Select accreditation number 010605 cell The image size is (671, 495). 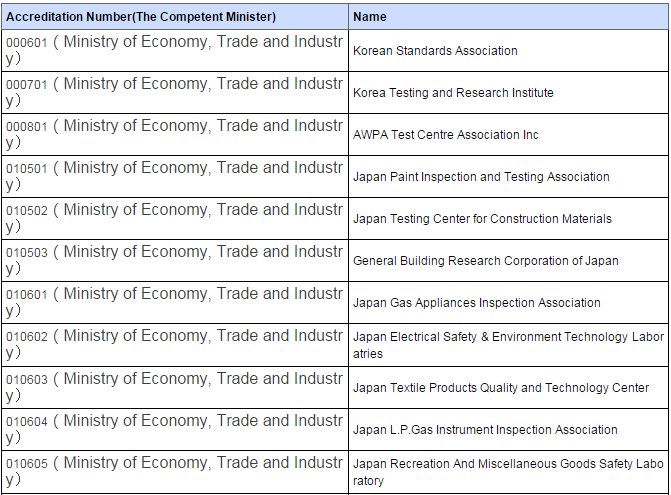pyautogui.click(x=175, y=471)
